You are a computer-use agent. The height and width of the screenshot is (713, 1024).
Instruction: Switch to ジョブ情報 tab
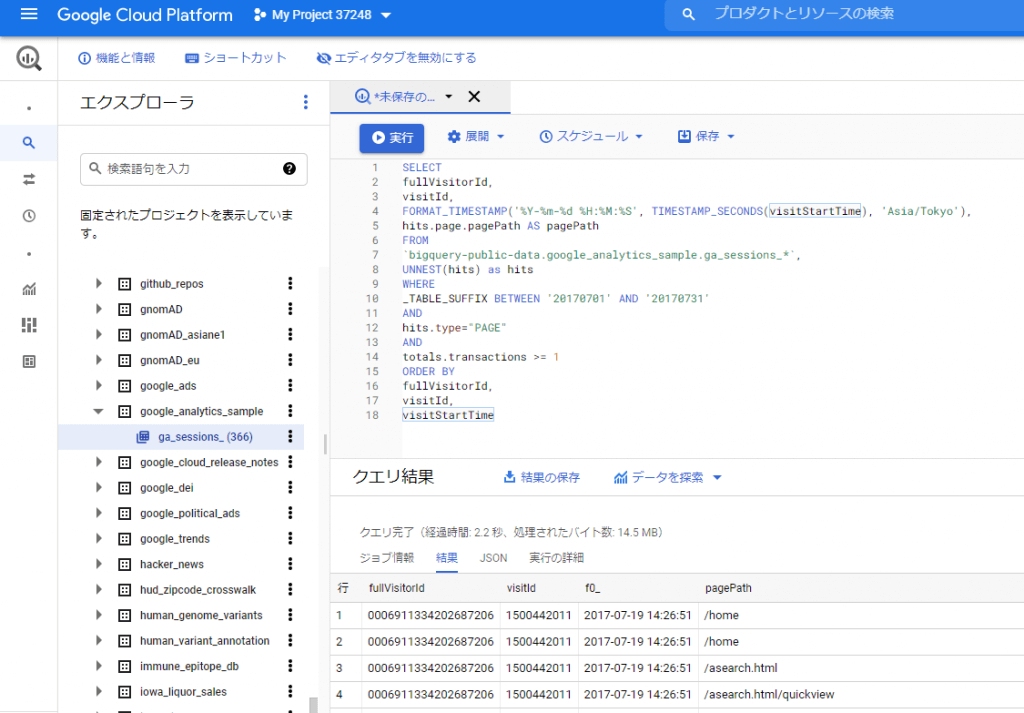coord(387,558)
